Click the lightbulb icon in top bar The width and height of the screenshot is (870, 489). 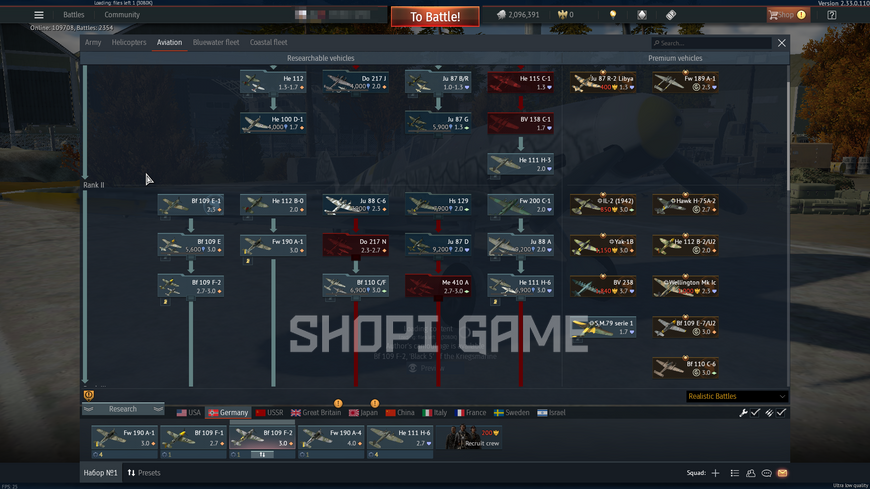[x=613, y=15]
